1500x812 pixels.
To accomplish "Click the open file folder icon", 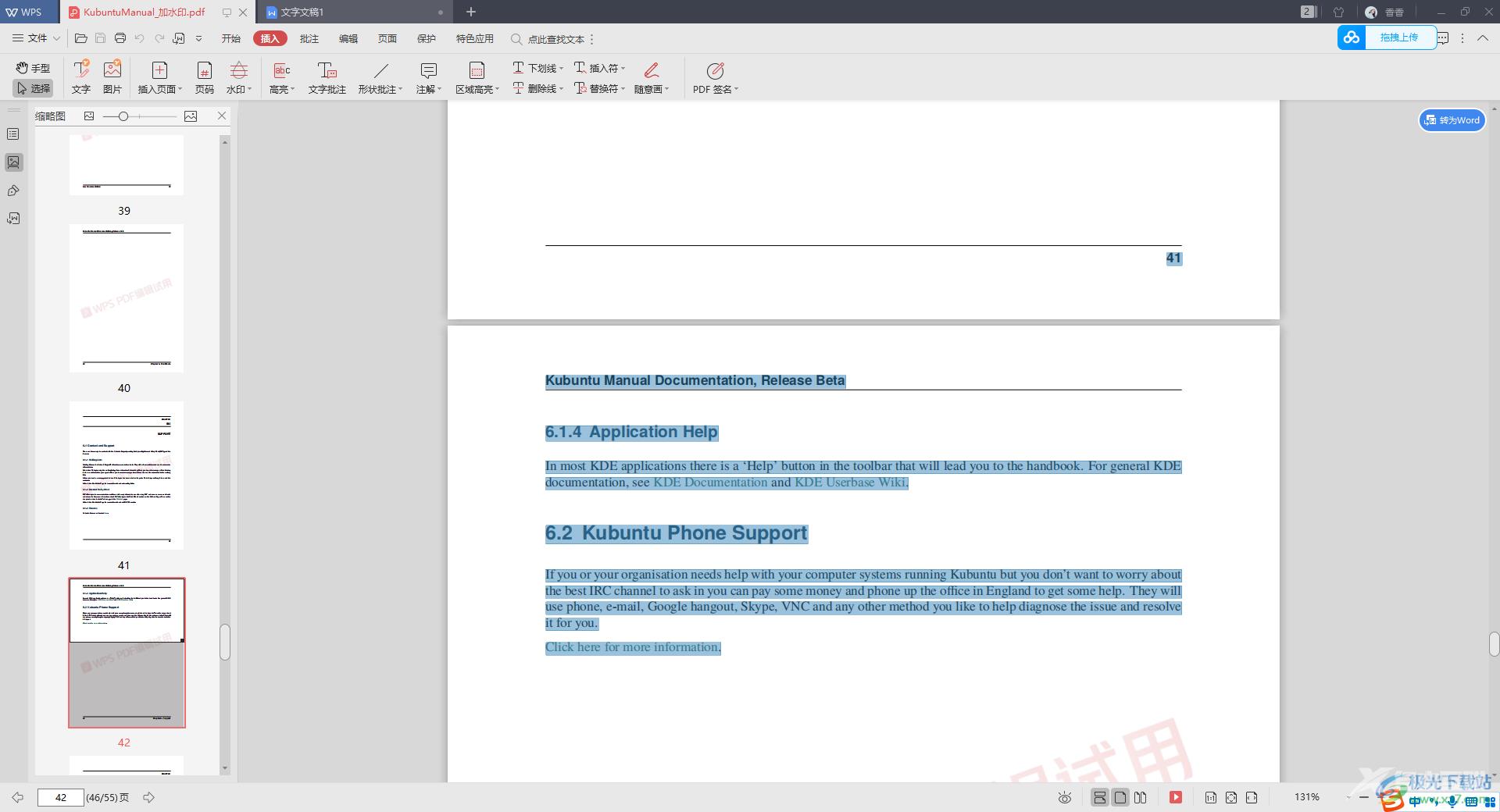I will (80, 38).
